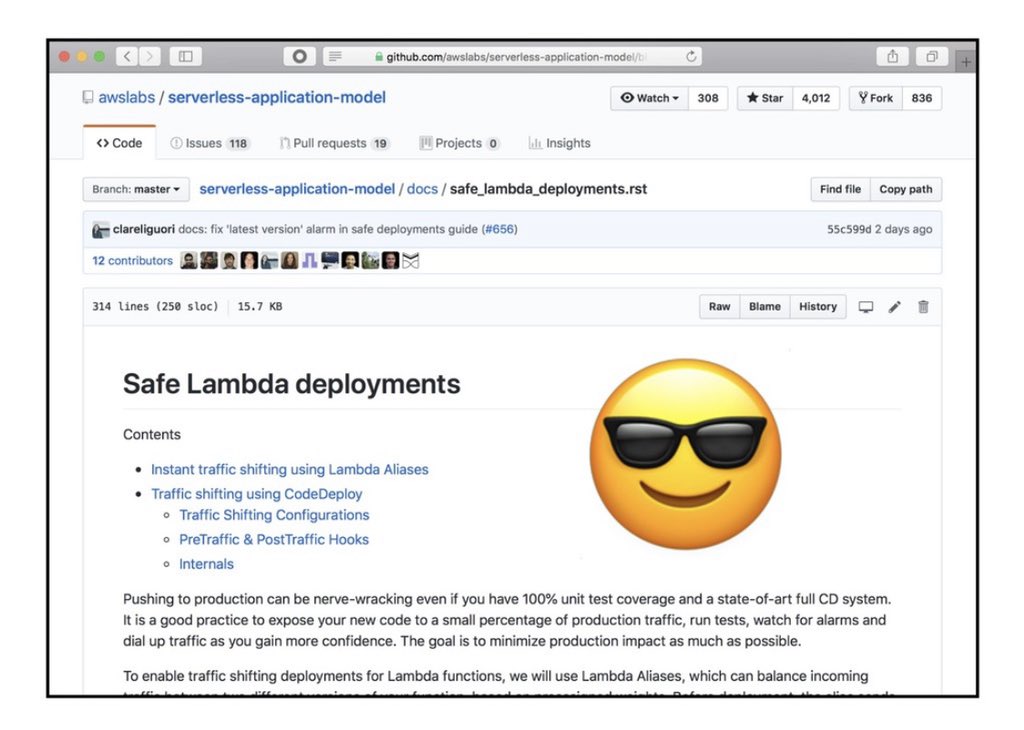Open serverless-application-model repo title link
The width and height of the screenshot is (1024, 730).
(277, 97)
